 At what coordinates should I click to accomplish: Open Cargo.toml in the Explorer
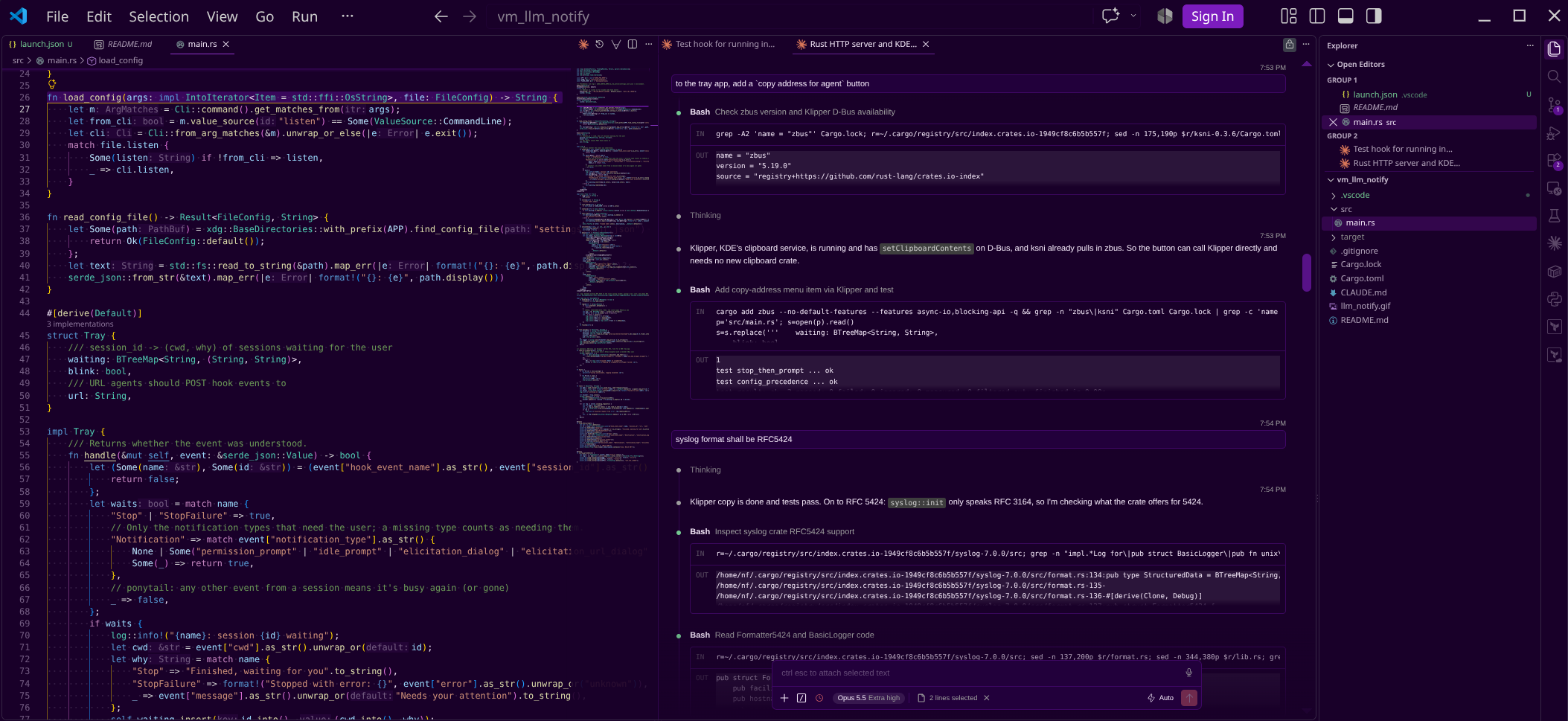1361,278
